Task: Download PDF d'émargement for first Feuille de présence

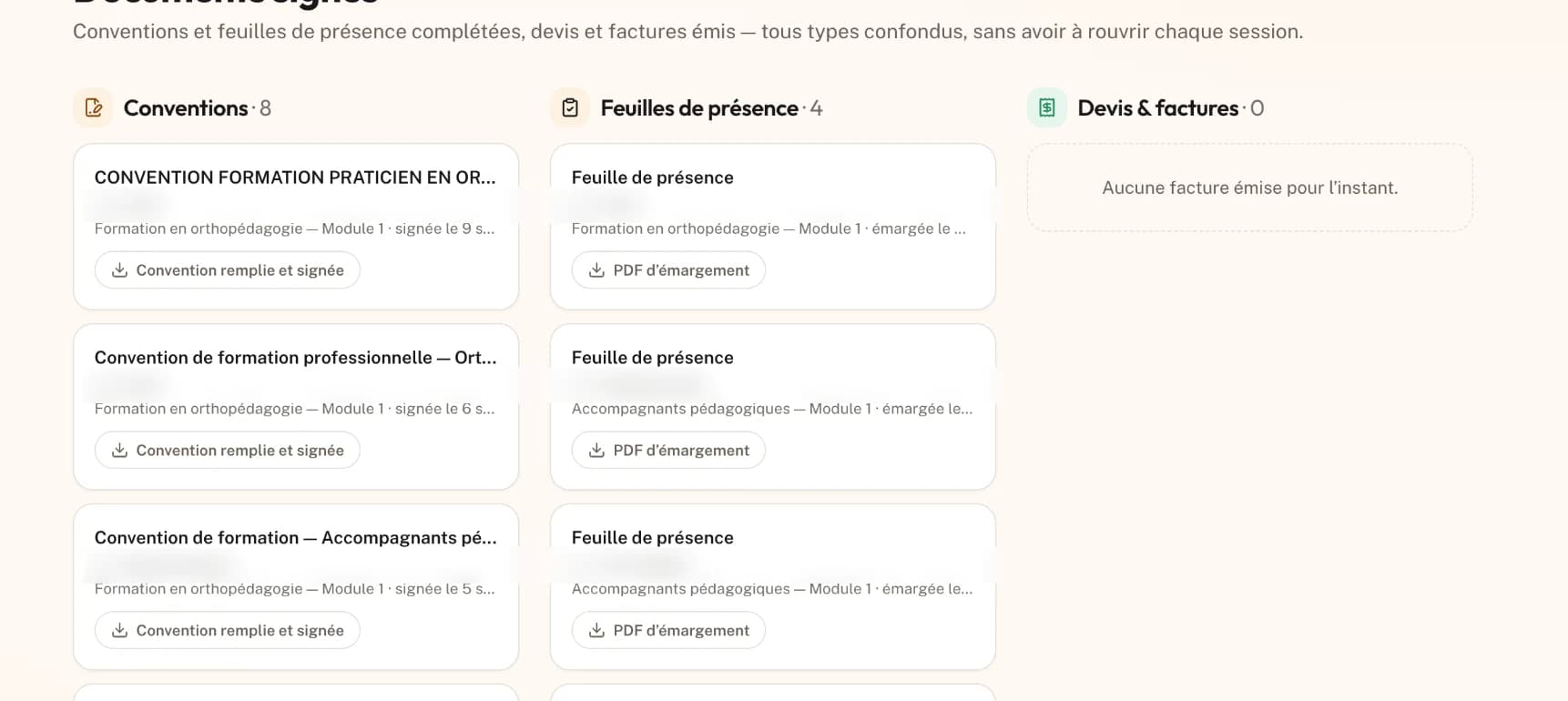Action: 668,270
